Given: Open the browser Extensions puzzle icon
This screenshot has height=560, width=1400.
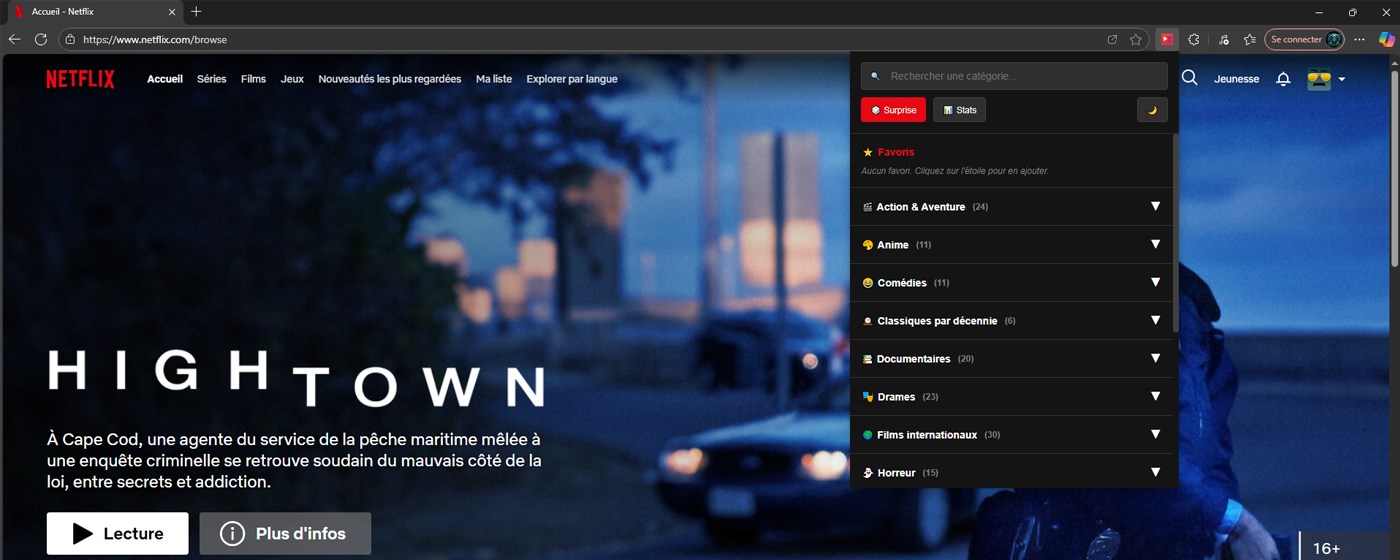Looking at the screenshot, I should 1194,39.
